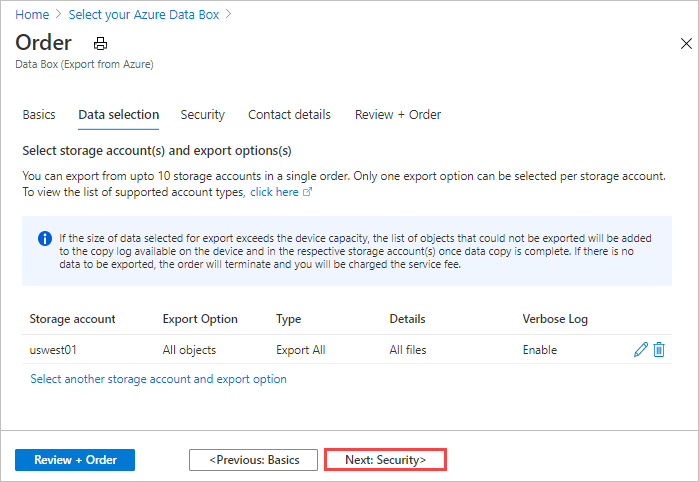Follow 'click here' supported account types link

pos(274,192)
